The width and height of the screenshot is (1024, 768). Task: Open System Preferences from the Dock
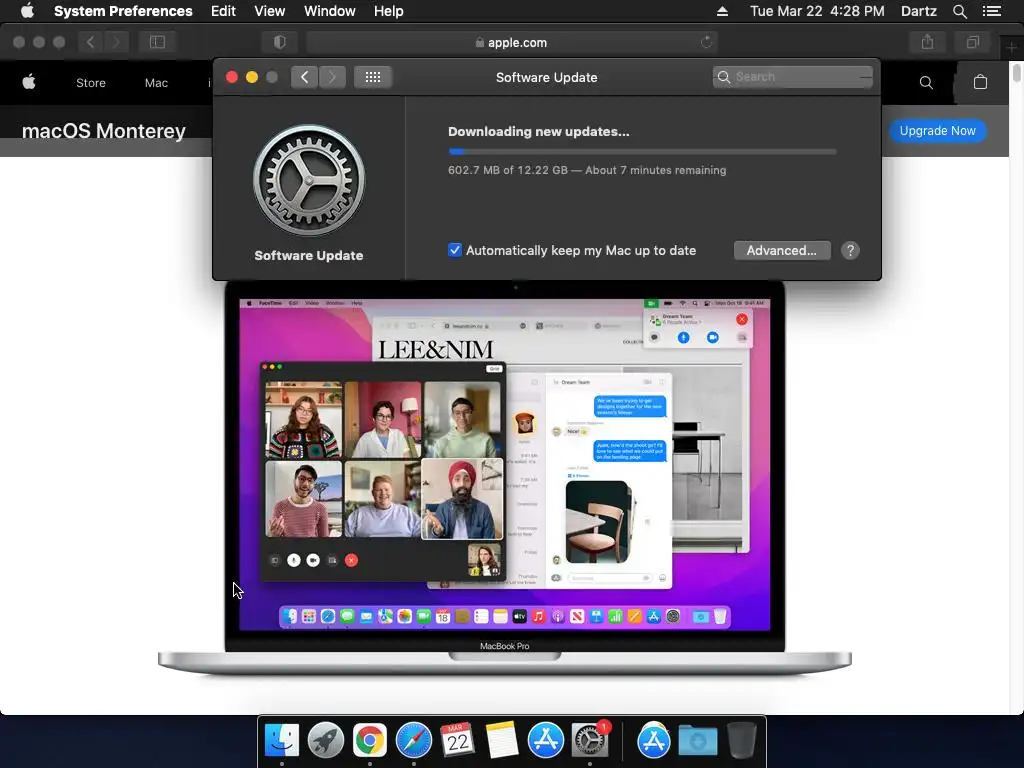pos(590,741)
